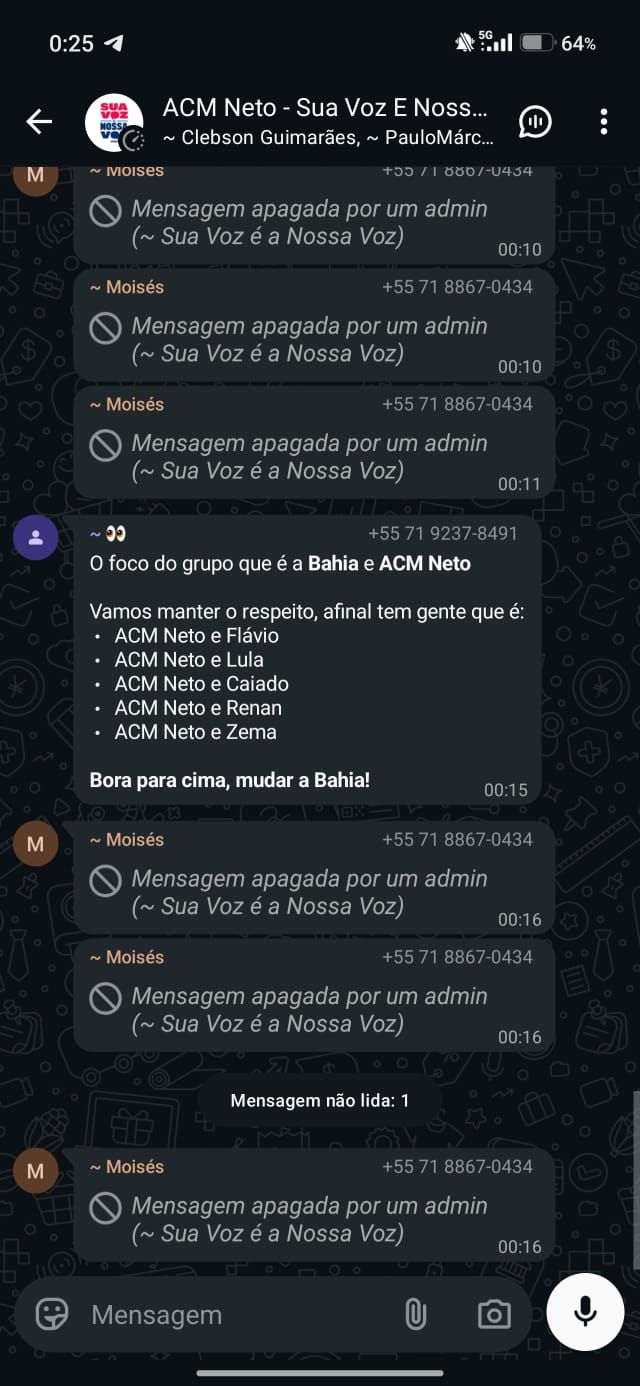Open the camera from message bar
Viewport: 640px width, 1386px height.
[494, 1314]
